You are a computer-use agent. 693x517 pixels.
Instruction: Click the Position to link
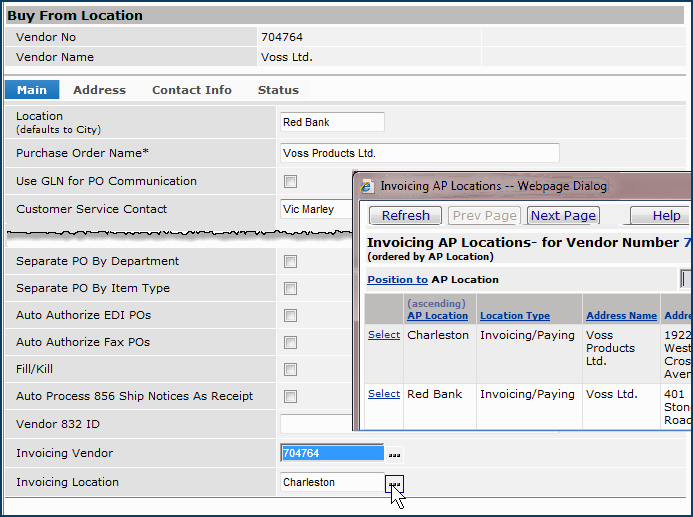click(397, 280)
